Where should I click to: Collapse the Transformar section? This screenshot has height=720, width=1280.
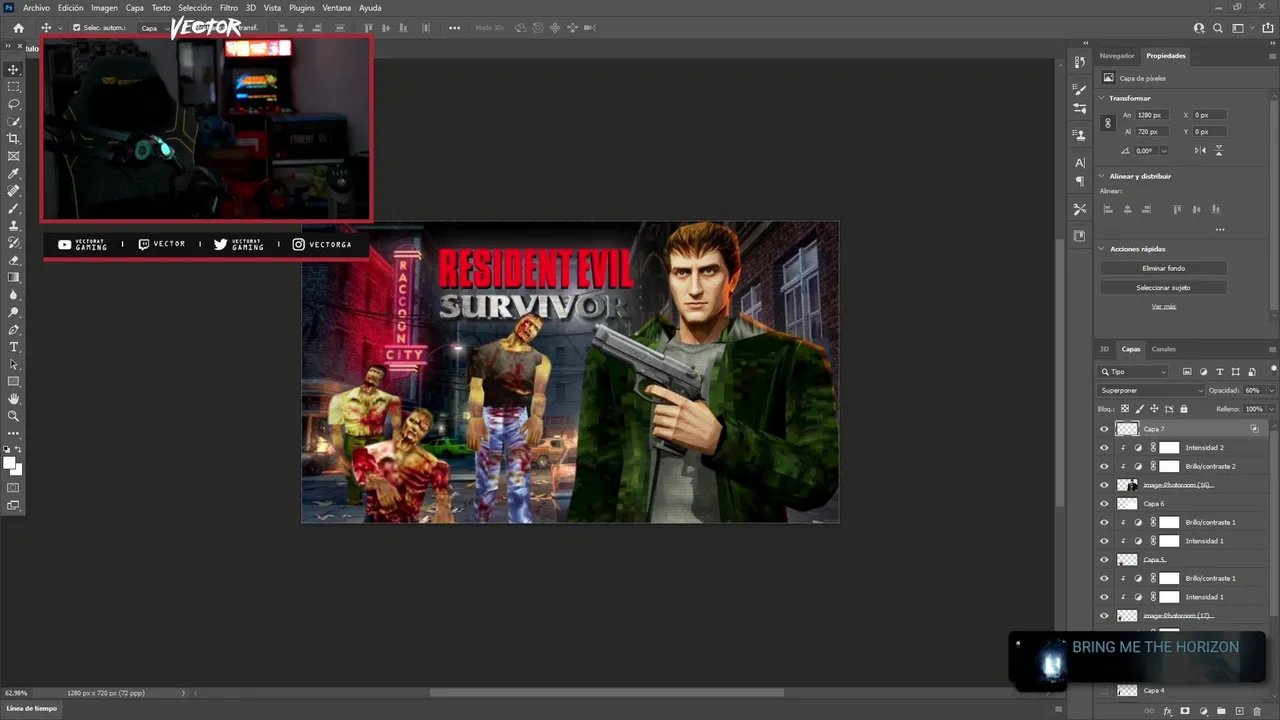pos(1102,98)
